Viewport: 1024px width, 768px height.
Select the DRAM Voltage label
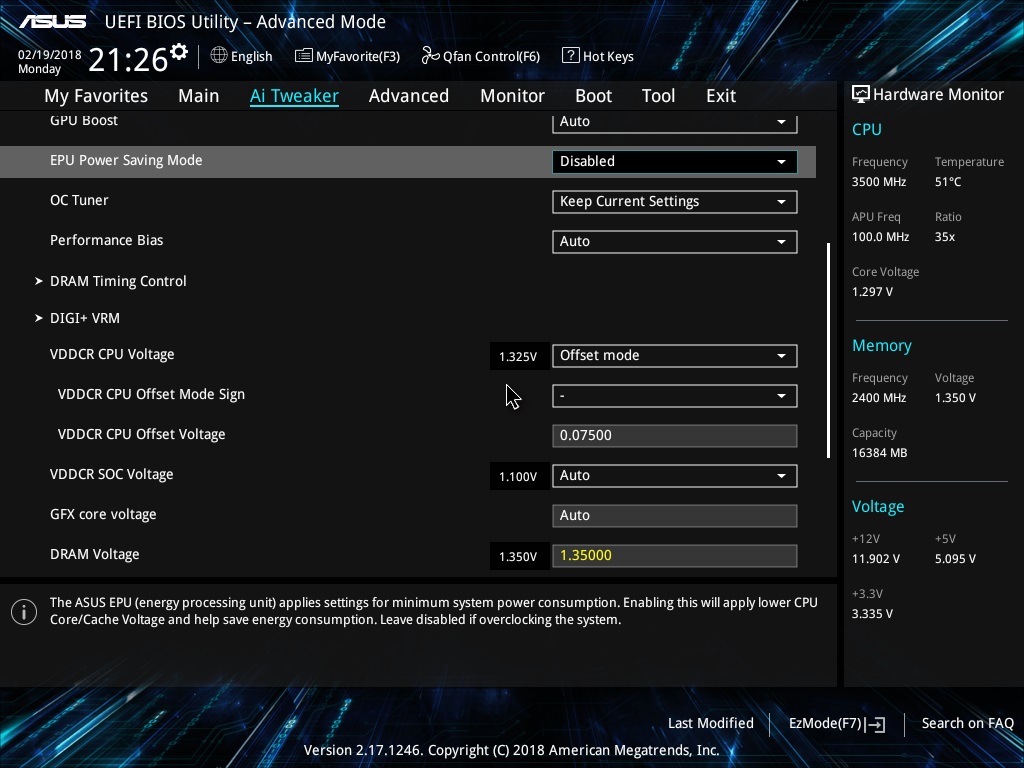(x=95, y=554)
